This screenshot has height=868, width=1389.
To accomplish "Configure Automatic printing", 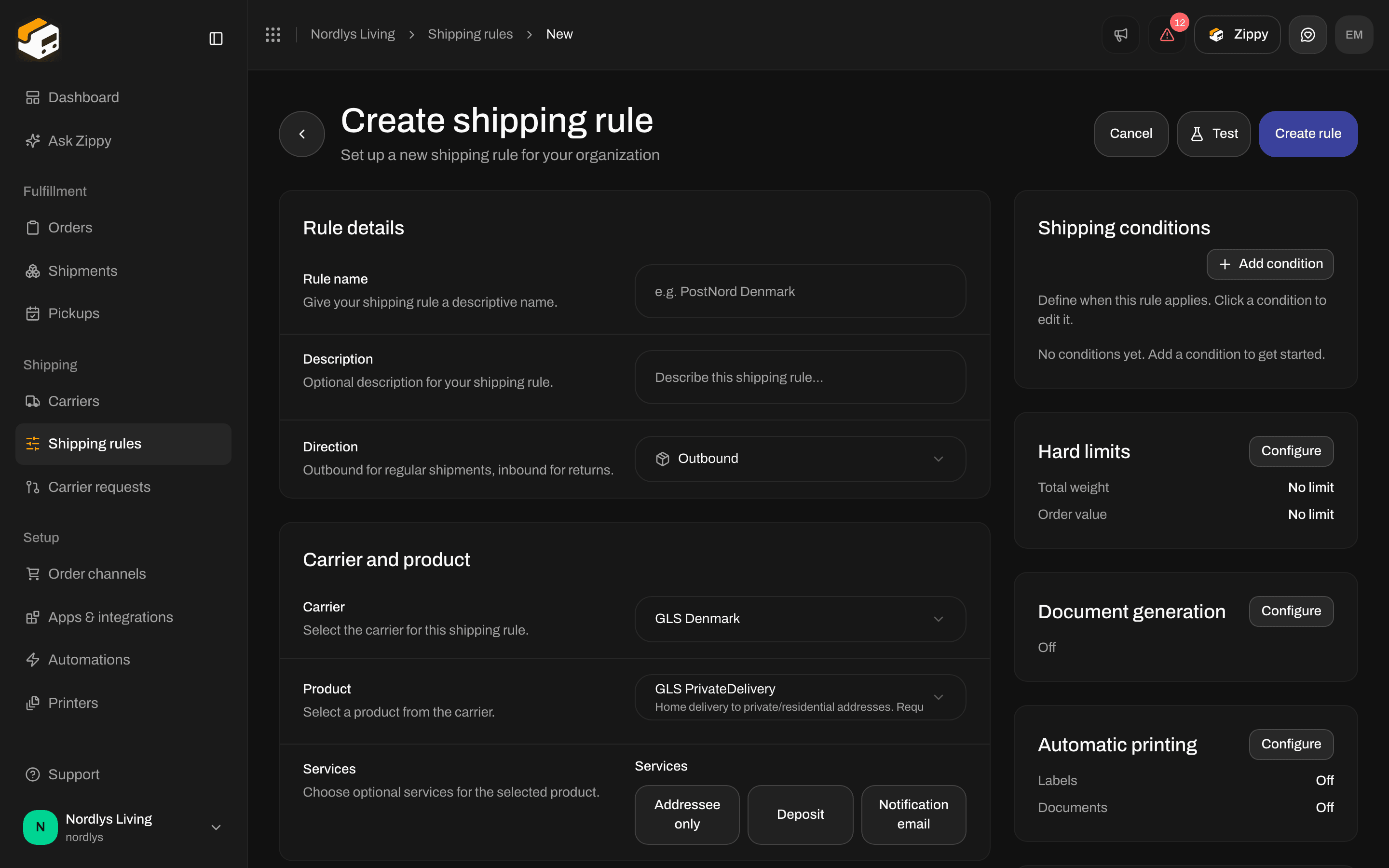I will (x=1291, y=745).
